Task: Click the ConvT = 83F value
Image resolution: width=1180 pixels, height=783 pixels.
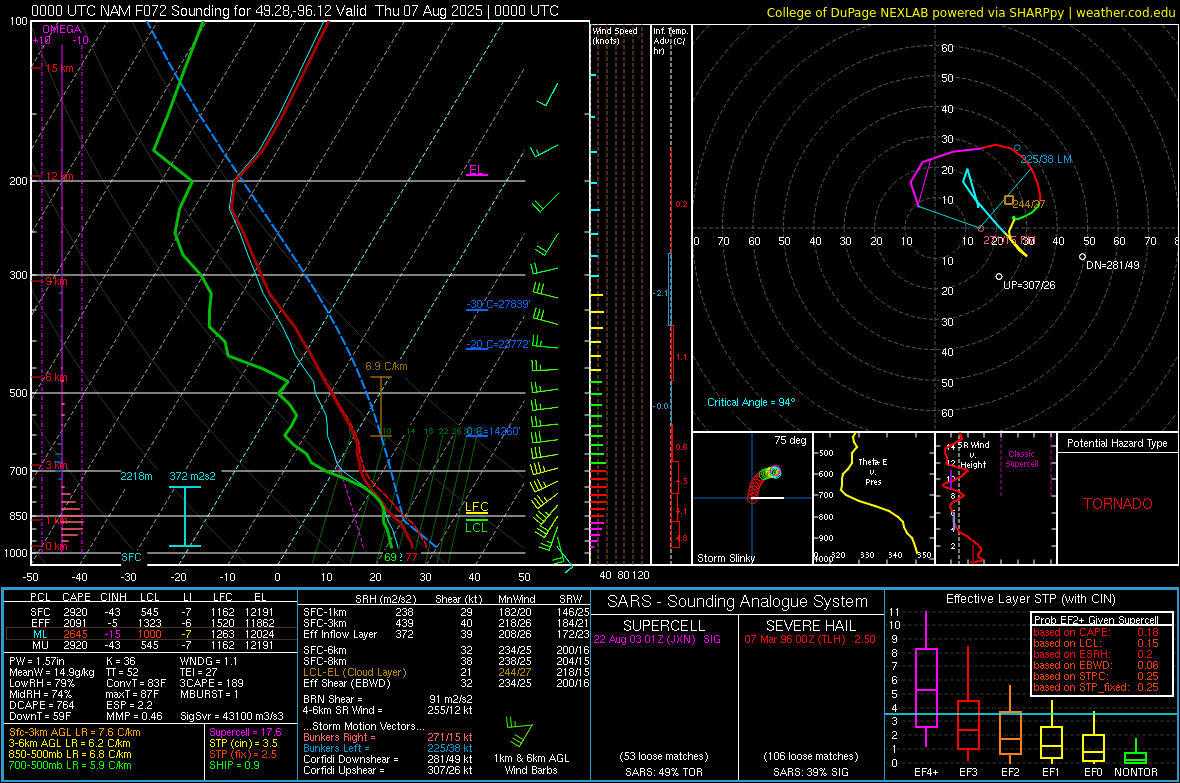Action: [136, 683]
